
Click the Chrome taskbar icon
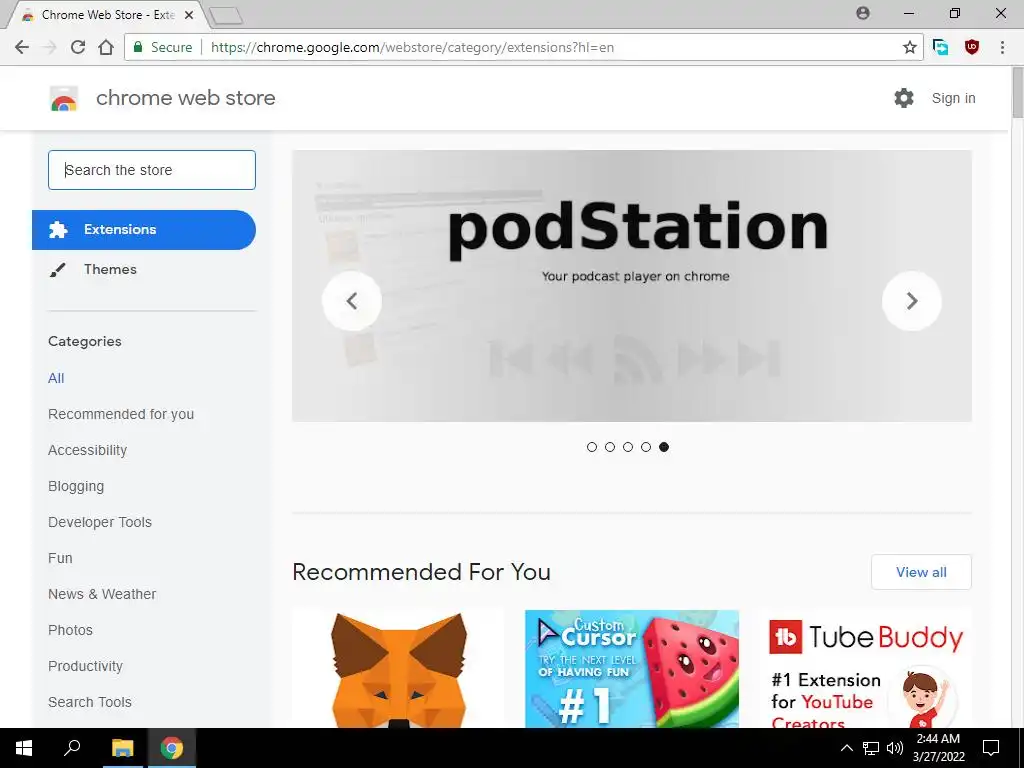point(172,748)
